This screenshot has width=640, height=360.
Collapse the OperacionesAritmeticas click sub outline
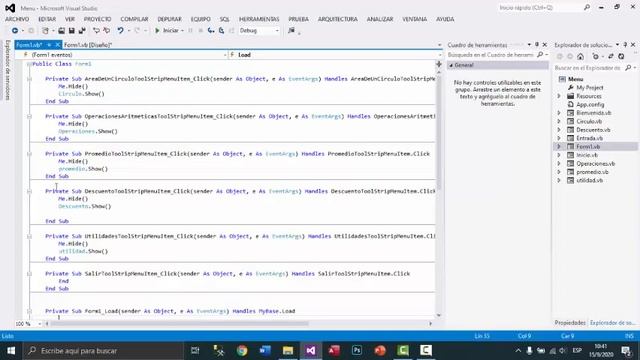point(29,116)
